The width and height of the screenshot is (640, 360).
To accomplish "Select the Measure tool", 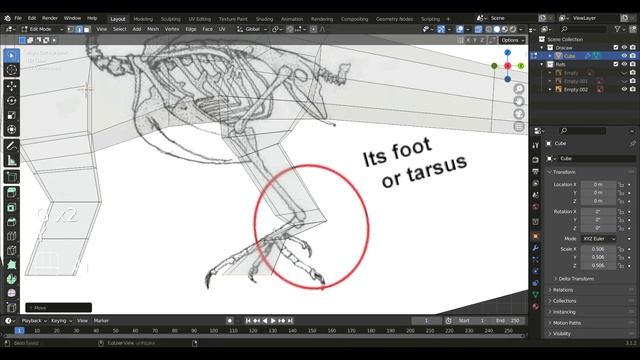I will [11, 160].
